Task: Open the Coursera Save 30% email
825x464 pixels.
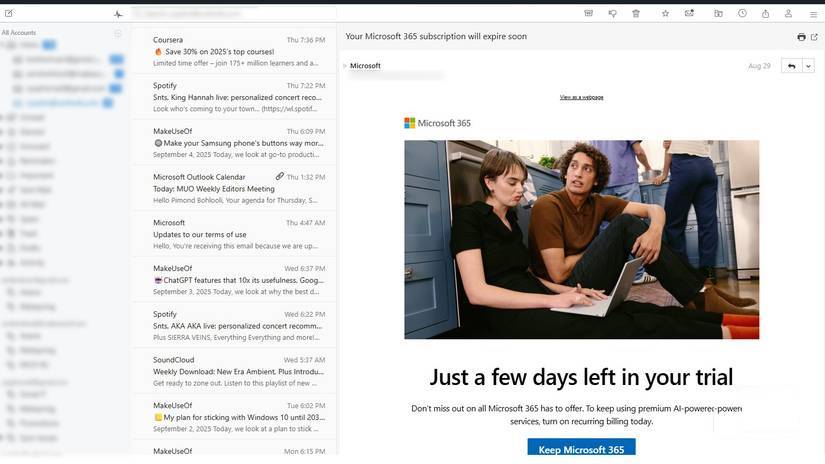Action: 234,52
